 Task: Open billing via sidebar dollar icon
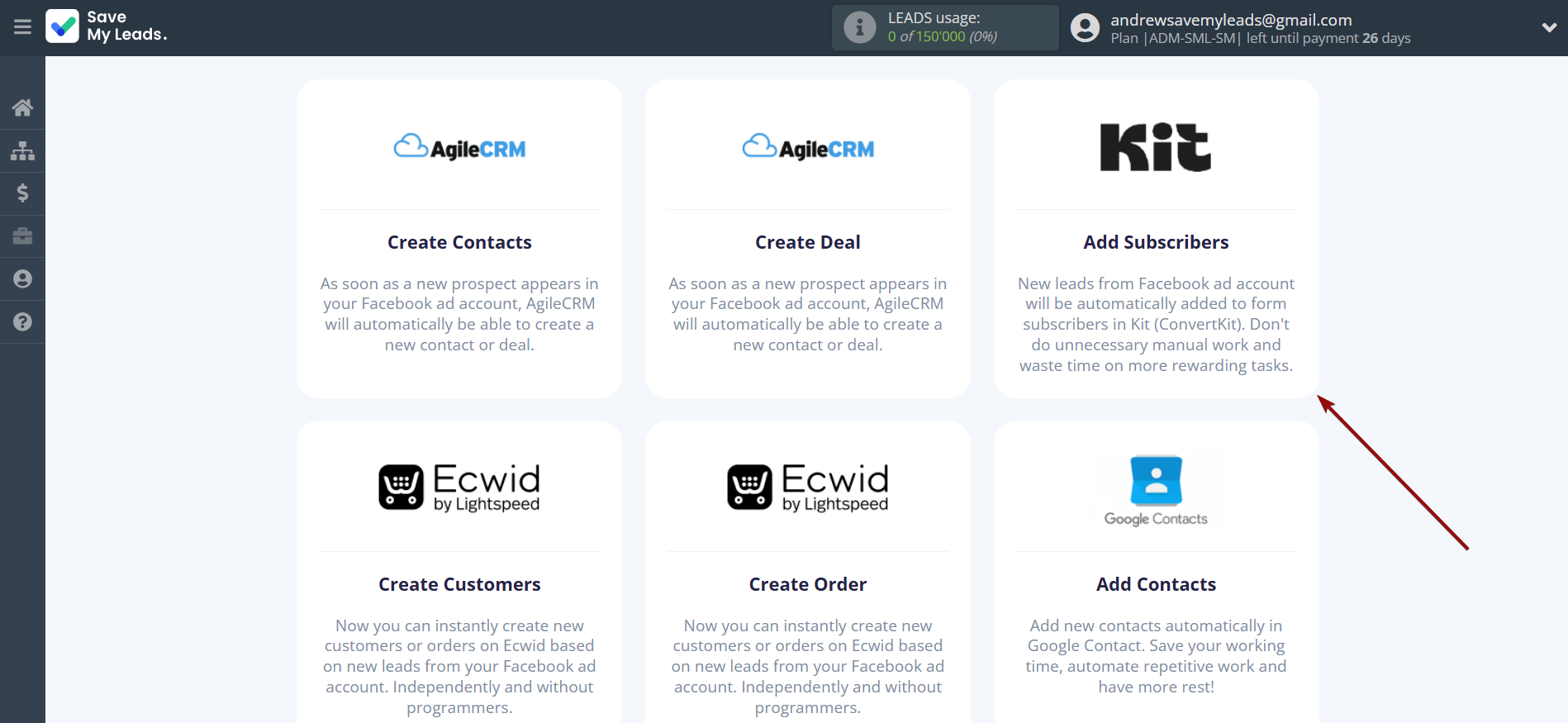(22, 193)
